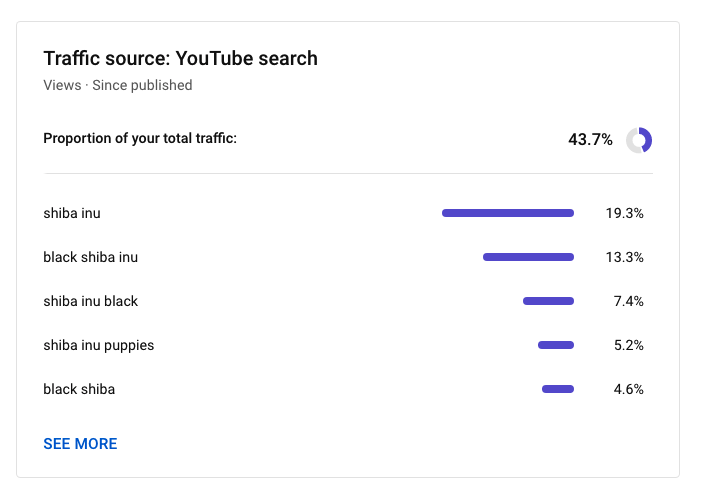Click the 4.6% percentage value
Image resolution: width=714 pixels, height=502 pixels.
(x=628, y=389)
